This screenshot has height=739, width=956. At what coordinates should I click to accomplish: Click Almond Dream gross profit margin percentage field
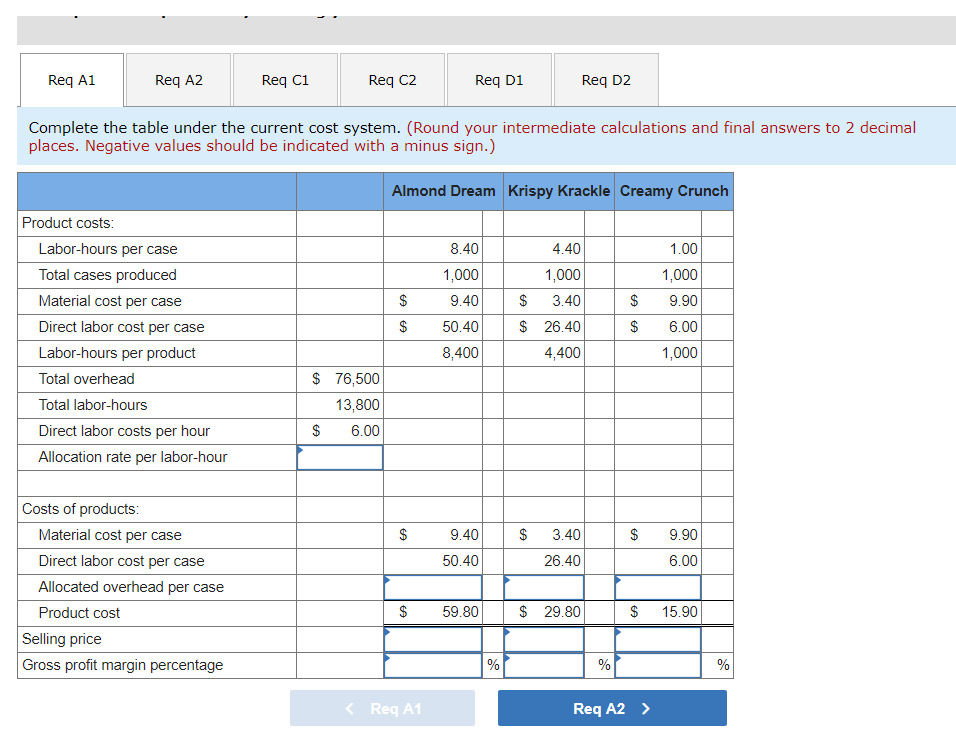pyautogui.click(x=433, y=665)
